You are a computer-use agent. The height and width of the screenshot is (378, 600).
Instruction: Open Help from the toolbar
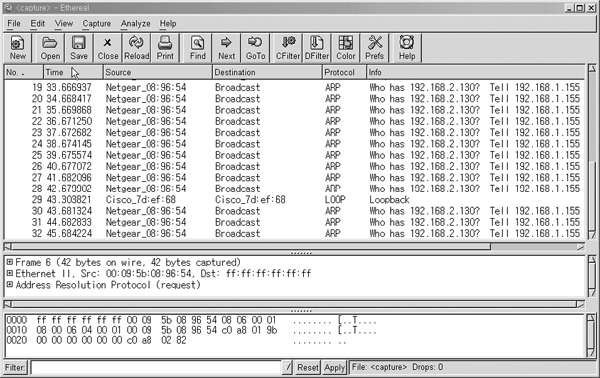(x=407, y=47)
